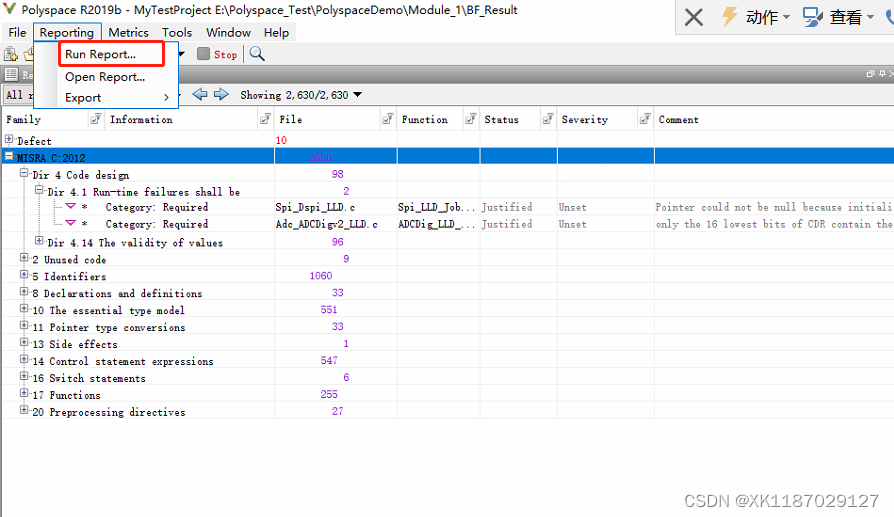Click the Polyspace logo in title bar
Image resolution: width=894 pixels, height=517 pixels.
tap(10, 9)
